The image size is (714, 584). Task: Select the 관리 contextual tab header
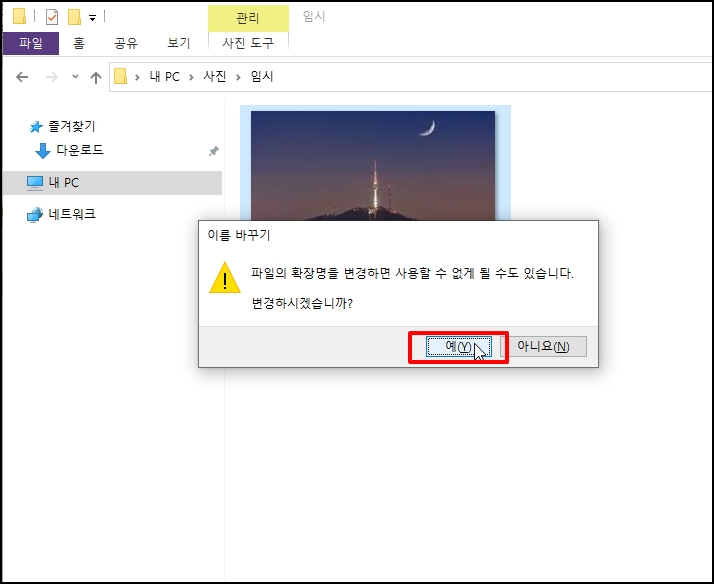248,18
